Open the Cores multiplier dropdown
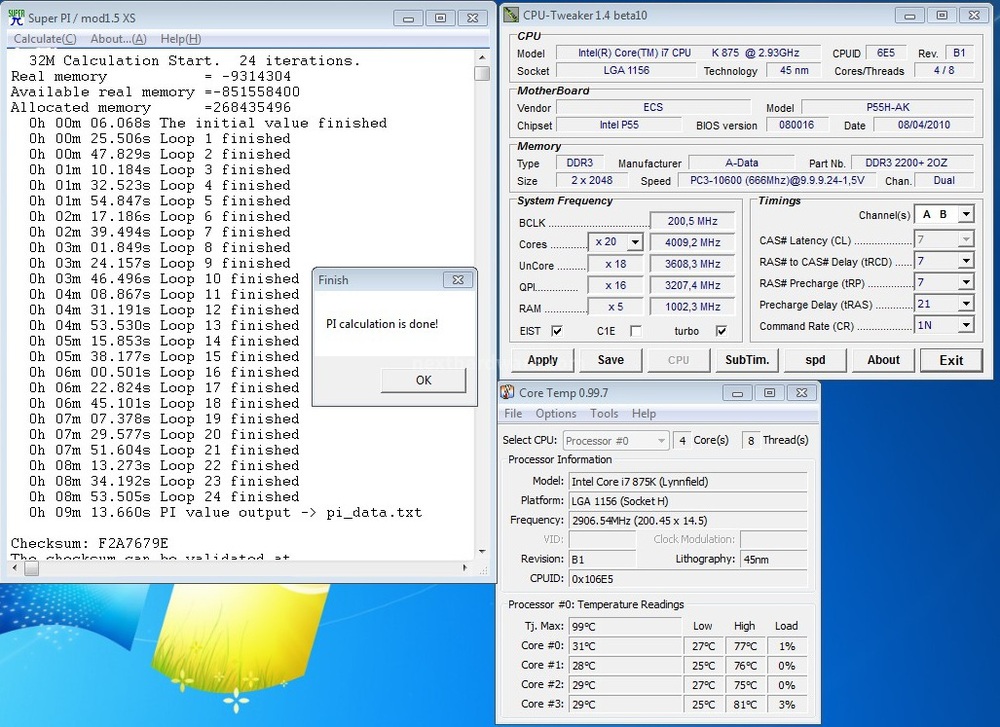This screenshot has width=1000, height=727. click(x=635, y=242)
